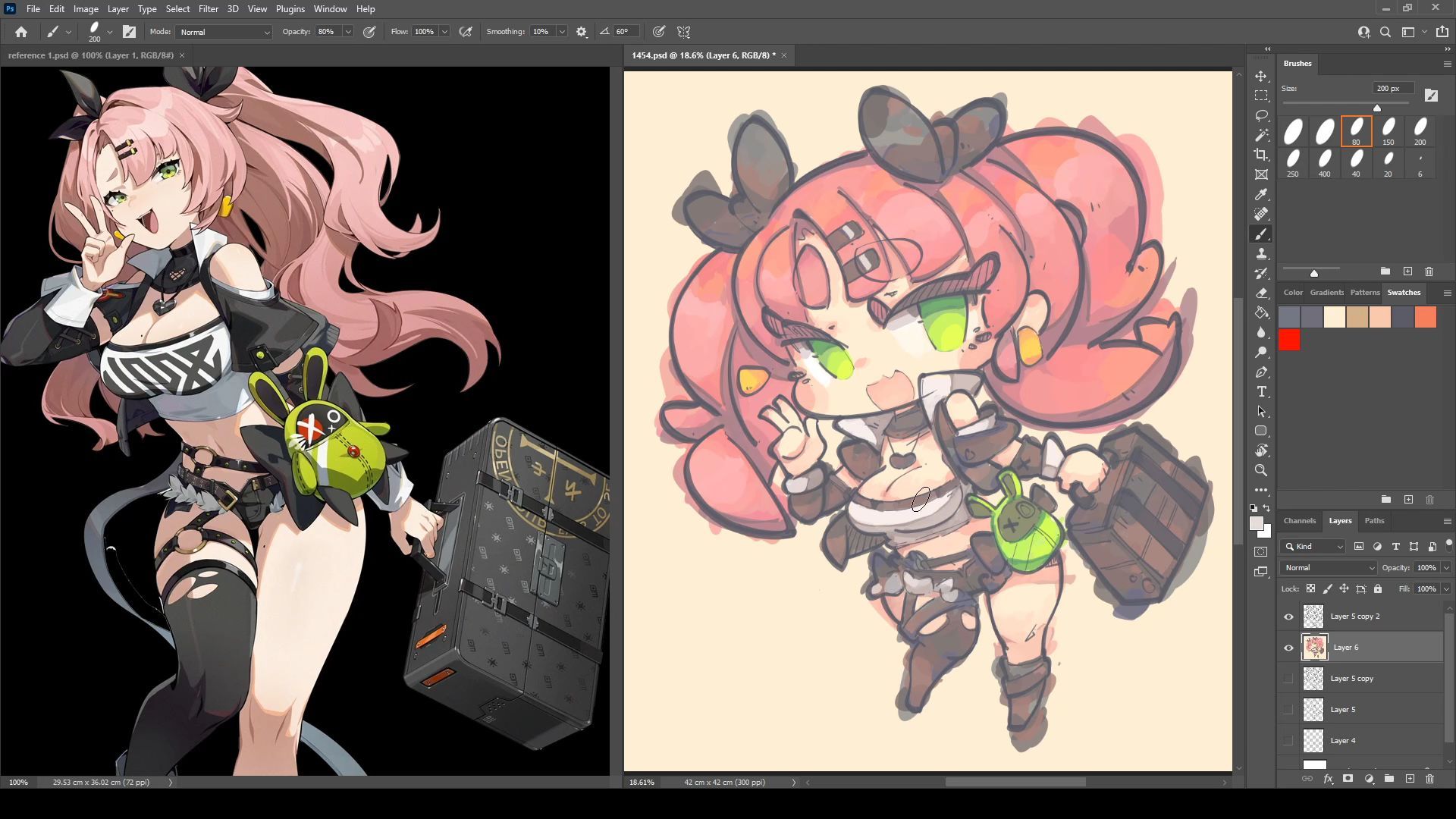The width and height of the screenshot is (1456, 819).
Task: Select the Type tool
Action: point(1261,391)
